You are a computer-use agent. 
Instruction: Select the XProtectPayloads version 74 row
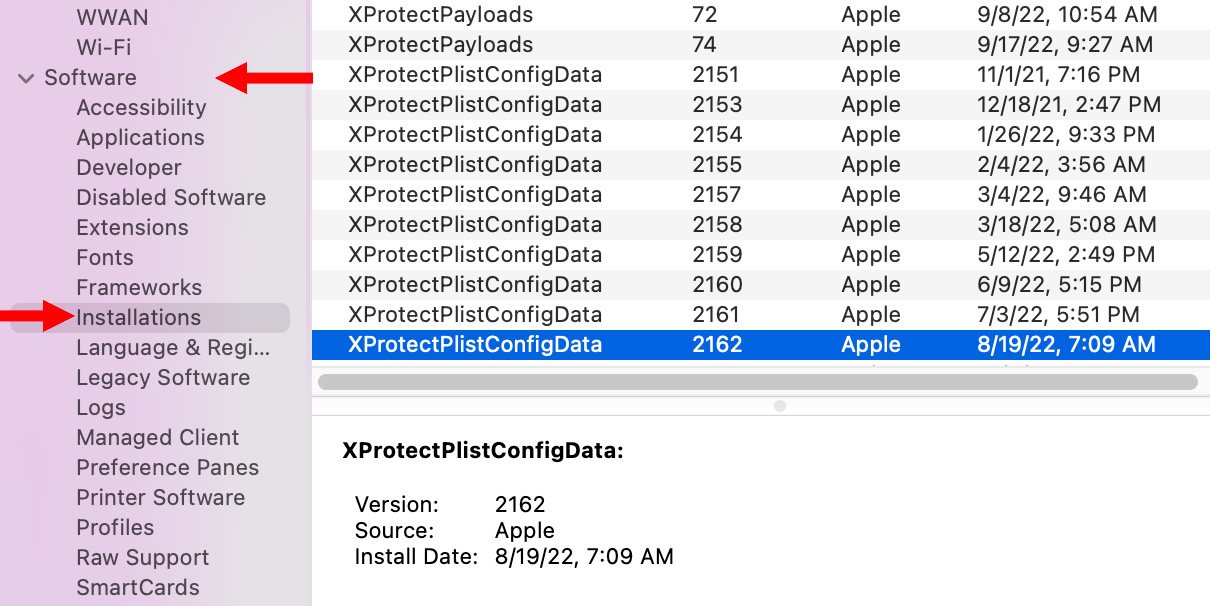click(x=761, y=45)
